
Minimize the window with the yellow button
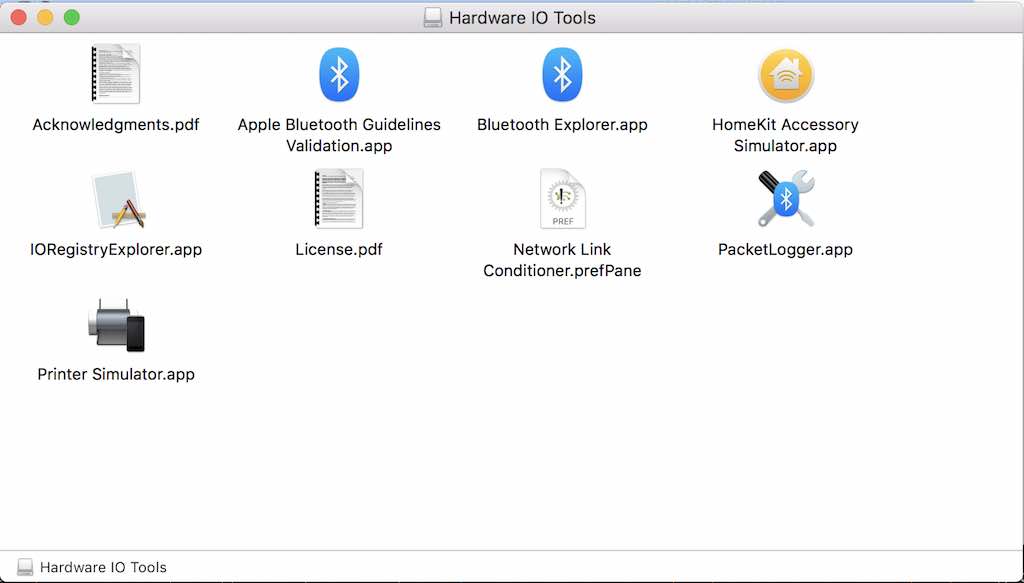[45, 18]
